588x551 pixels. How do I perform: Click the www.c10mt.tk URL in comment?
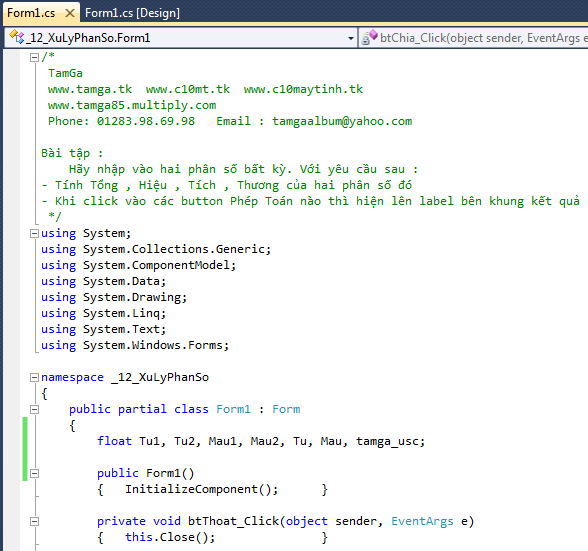(188, 89)
